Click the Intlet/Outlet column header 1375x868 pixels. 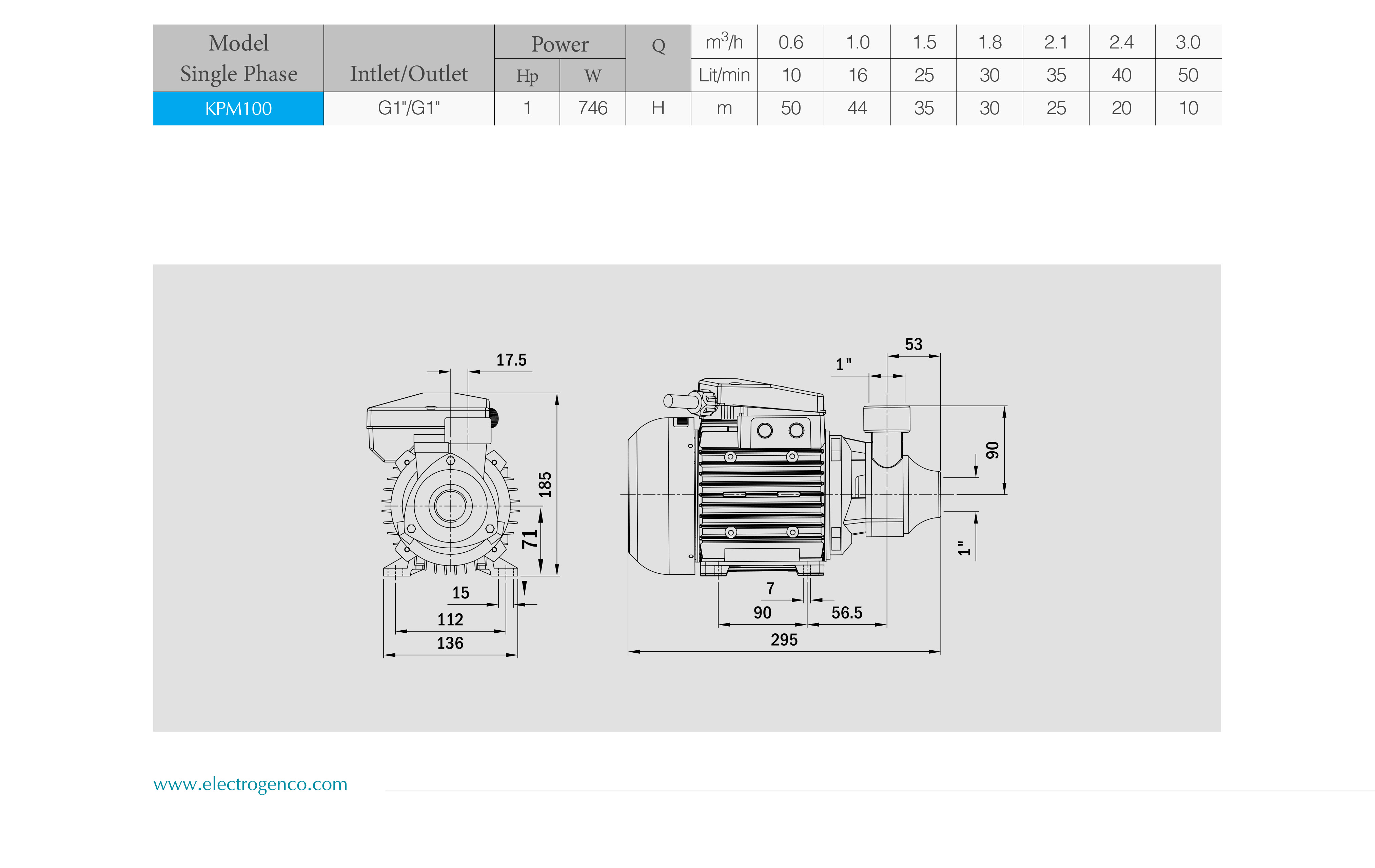tap(409, 74)
